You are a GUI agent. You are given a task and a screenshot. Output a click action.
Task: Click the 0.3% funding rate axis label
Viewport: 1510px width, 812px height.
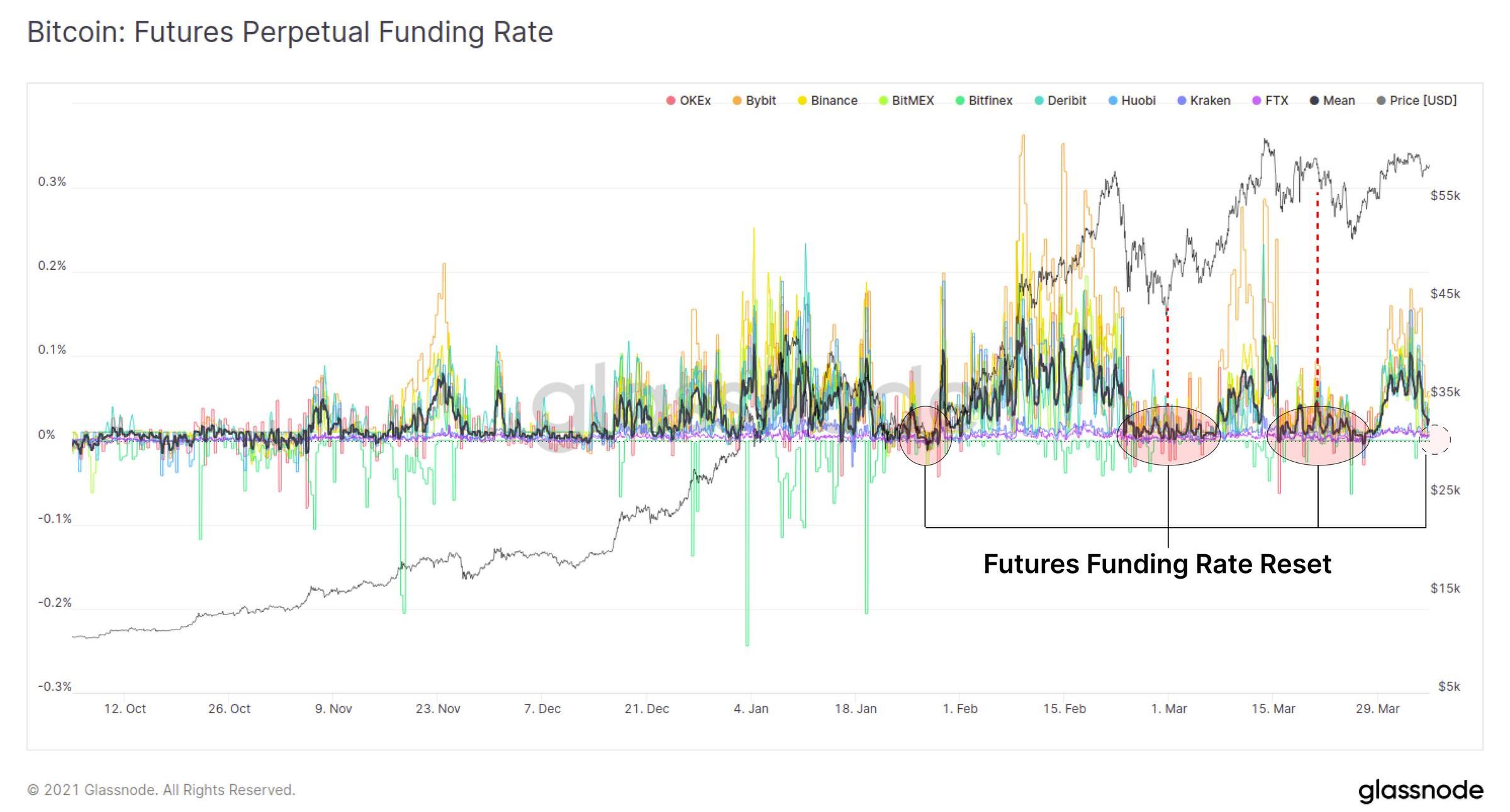pyautogui.click(x=52, y=182)
